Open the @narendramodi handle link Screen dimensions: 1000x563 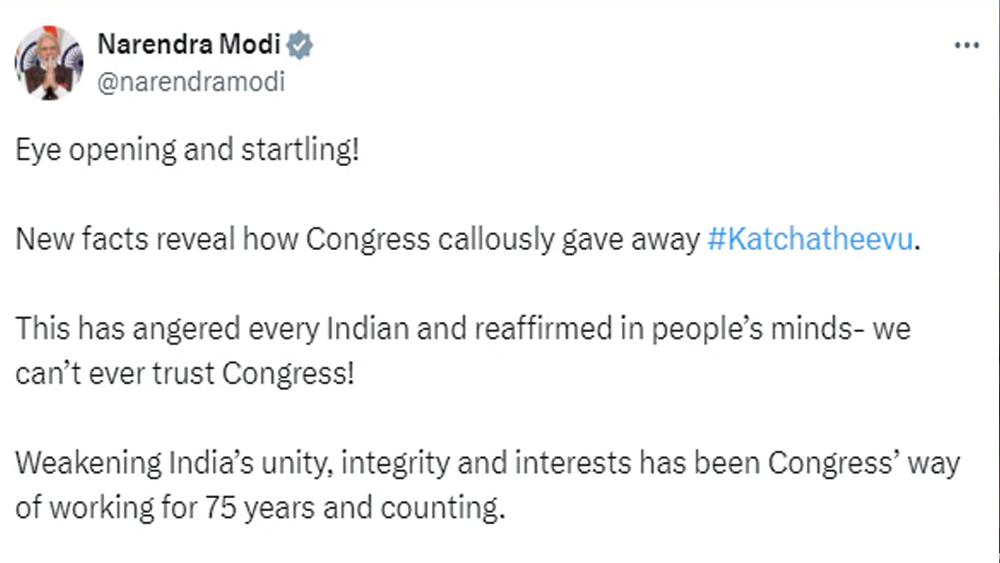pos(191,82)
